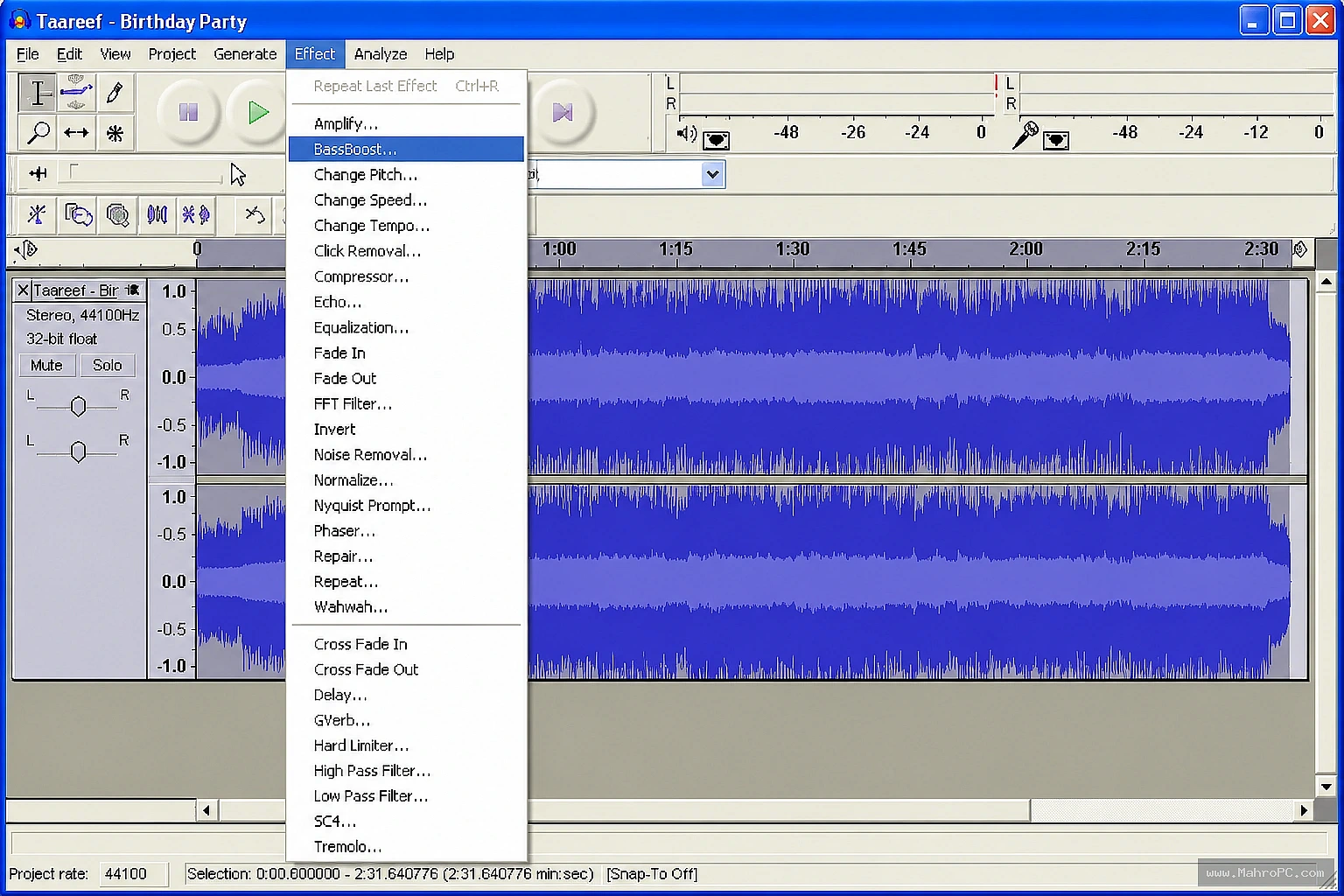
Task: Adjust the track pan slider knob
Action: click(78, 451)
